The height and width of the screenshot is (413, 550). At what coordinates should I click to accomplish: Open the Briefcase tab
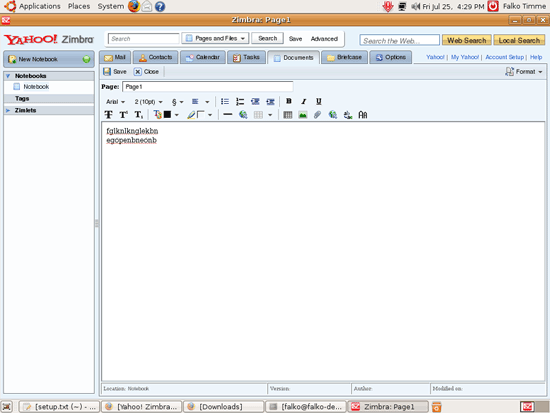click(x=344, y=57)
